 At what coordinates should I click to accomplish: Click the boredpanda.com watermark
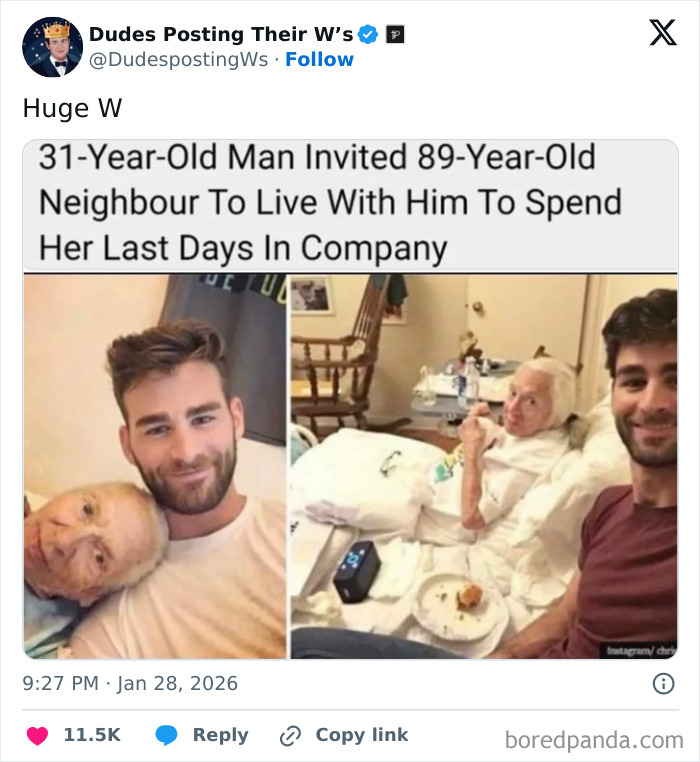pos(594,740)
